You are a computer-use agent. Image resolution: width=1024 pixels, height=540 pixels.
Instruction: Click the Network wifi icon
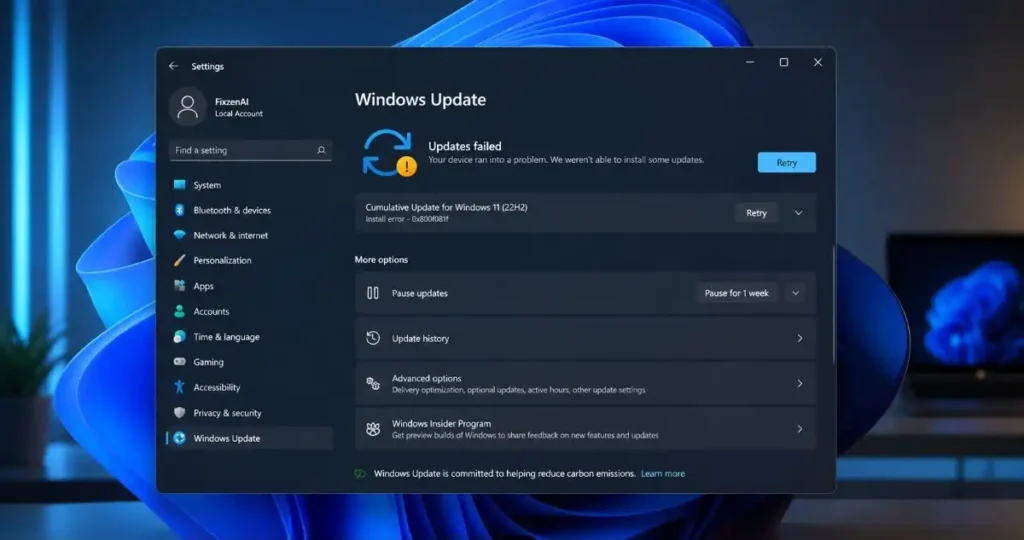pos(179,235)
